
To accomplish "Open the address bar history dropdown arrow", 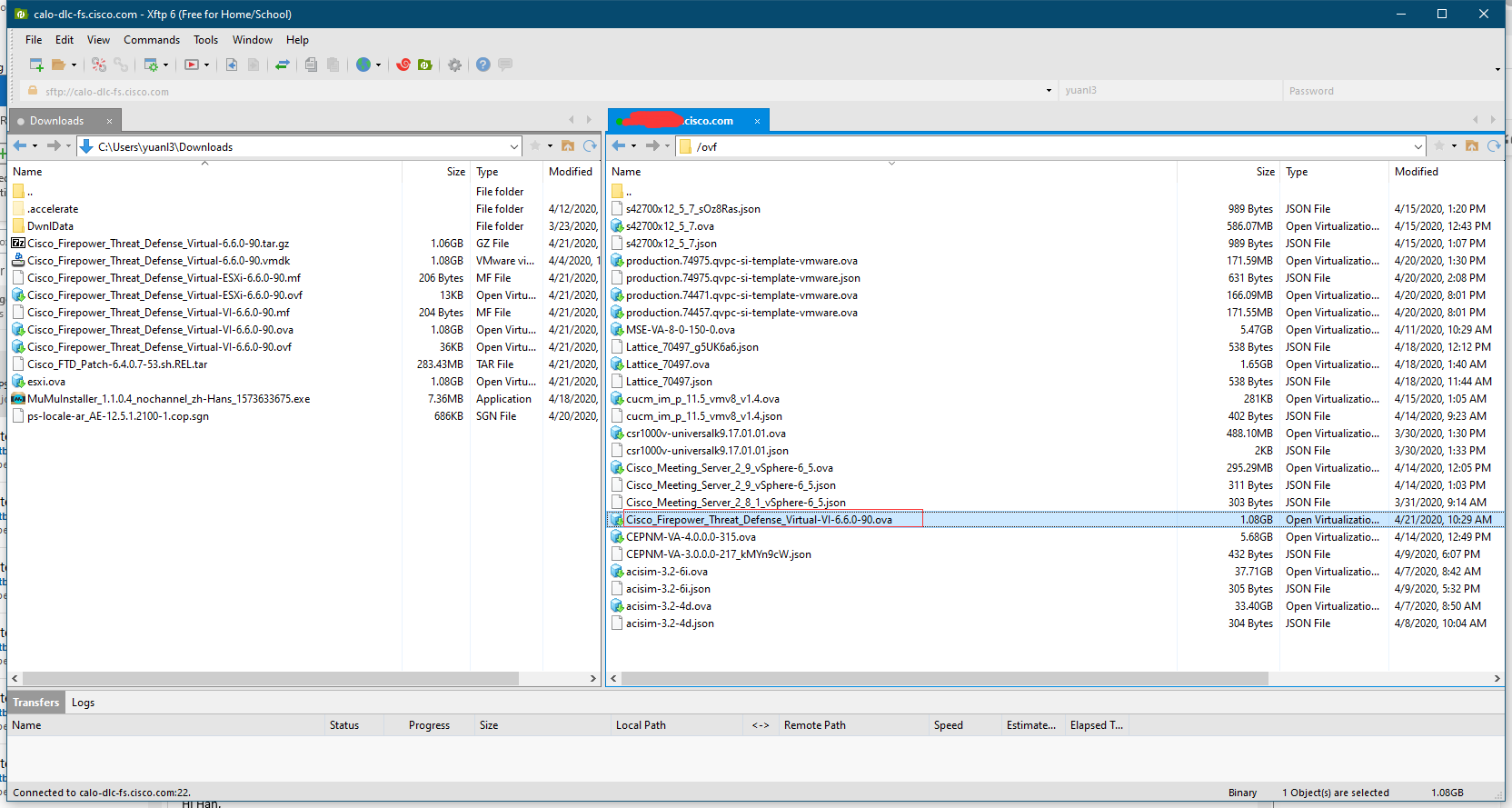I will (x=1049, y=91).
